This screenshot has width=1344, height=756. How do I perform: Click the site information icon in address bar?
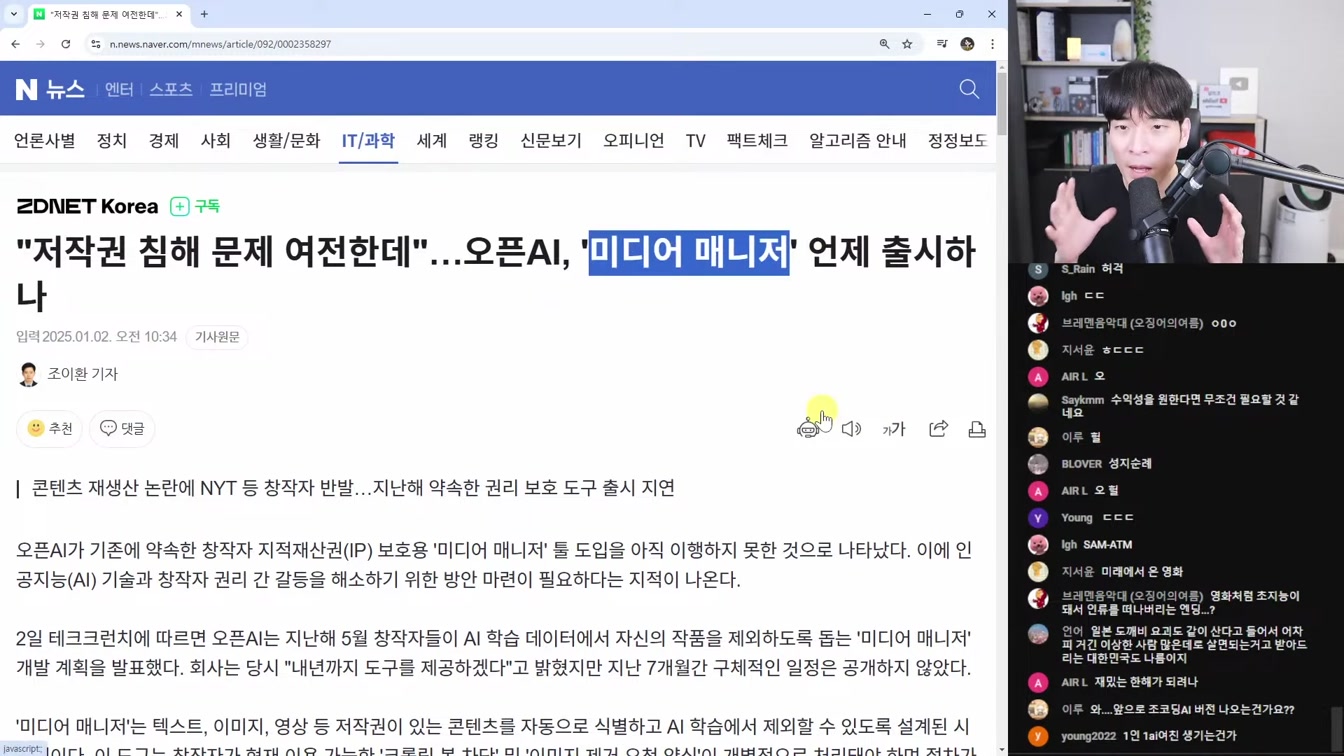[x=96, y=44]
